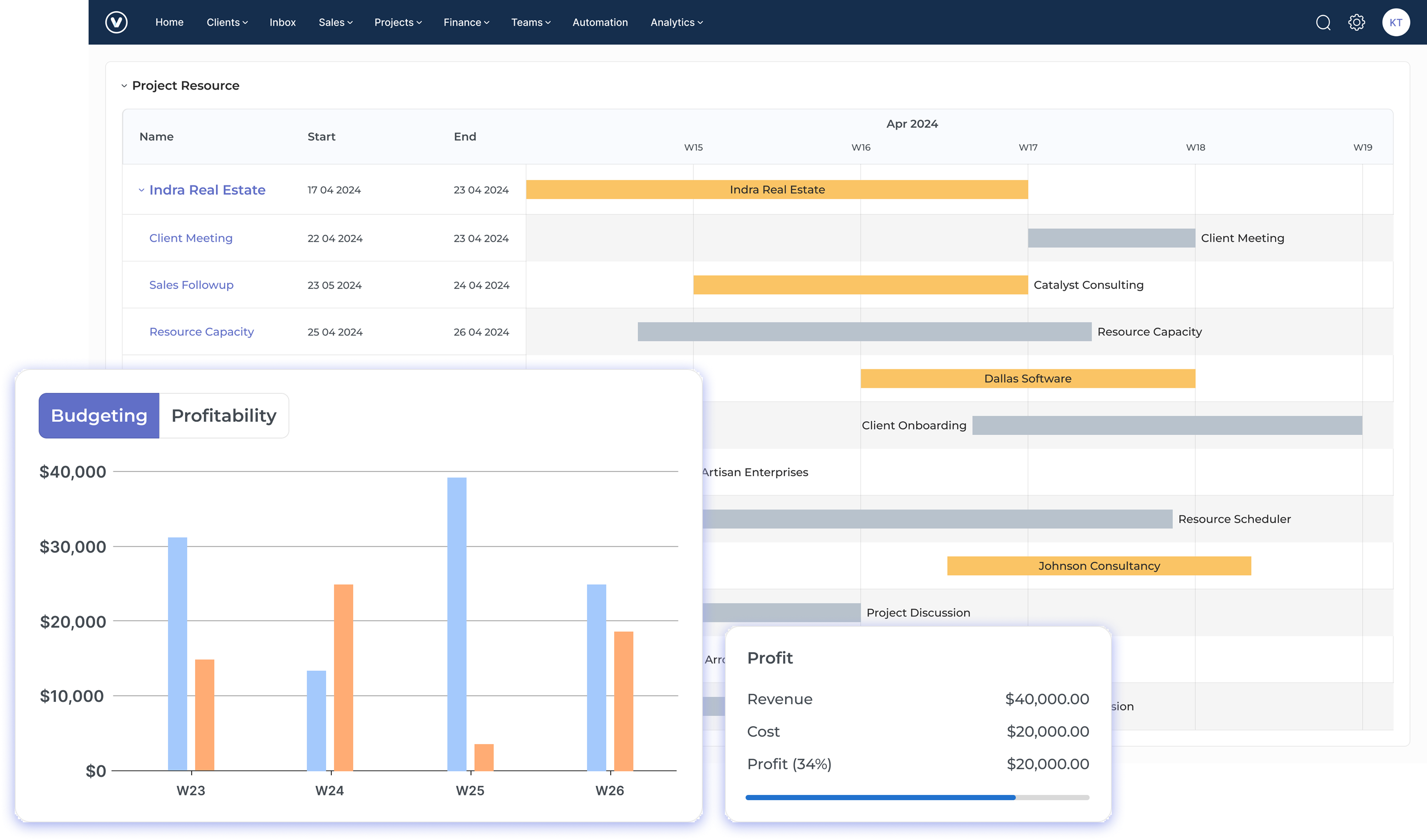Switch to the Profitability tab
This screenshot has width=1427, height=840.
click(224, 416)
